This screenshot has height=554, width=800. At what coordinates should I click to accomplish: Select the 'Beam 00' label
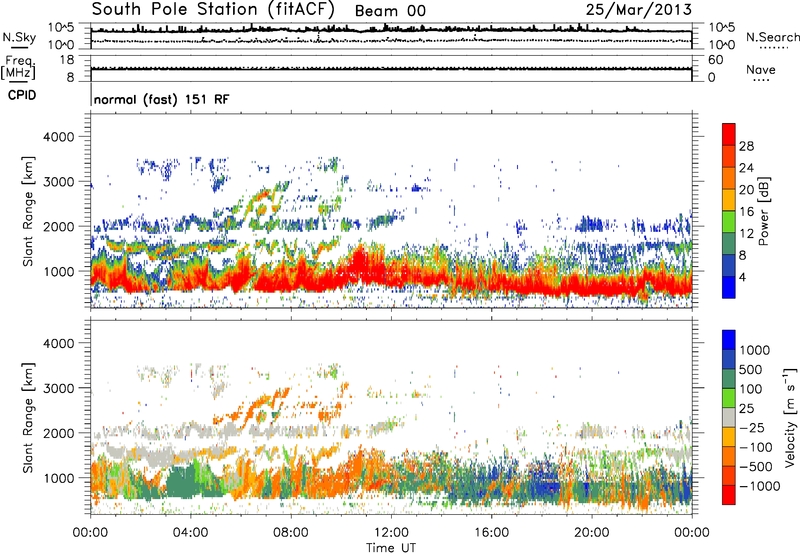pyautogui.click(x=390, y=11)
